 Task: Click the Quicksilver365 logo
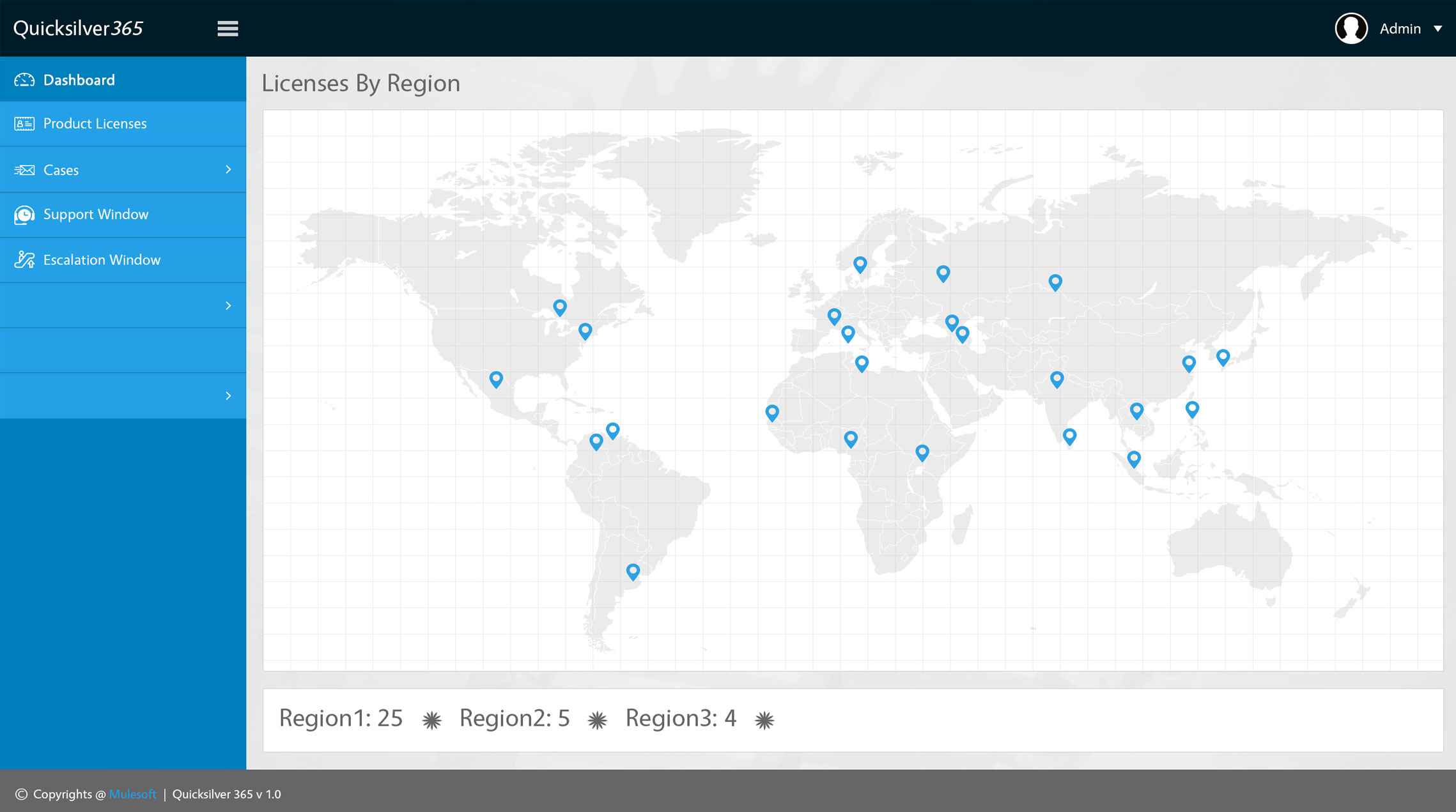[x=78, y=29]
